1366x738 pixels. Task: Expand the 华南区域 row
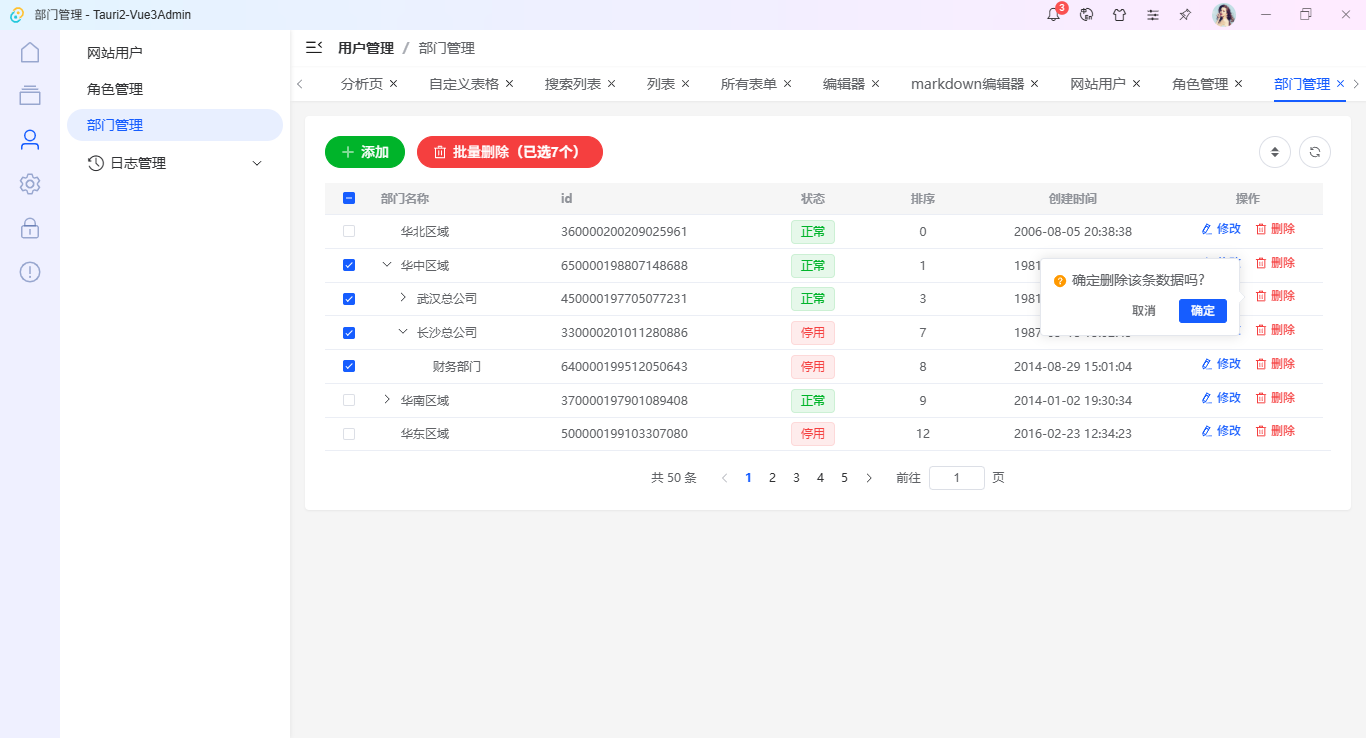(386, 399)
